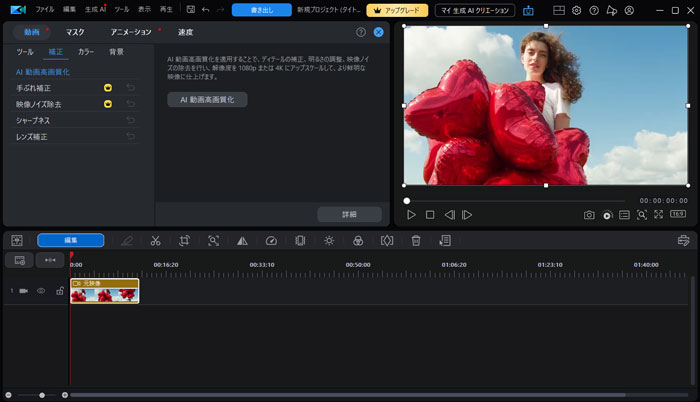Open the 再生 menu
The height and width of the screenshot is (402, 700).
(x=166, y=9)
